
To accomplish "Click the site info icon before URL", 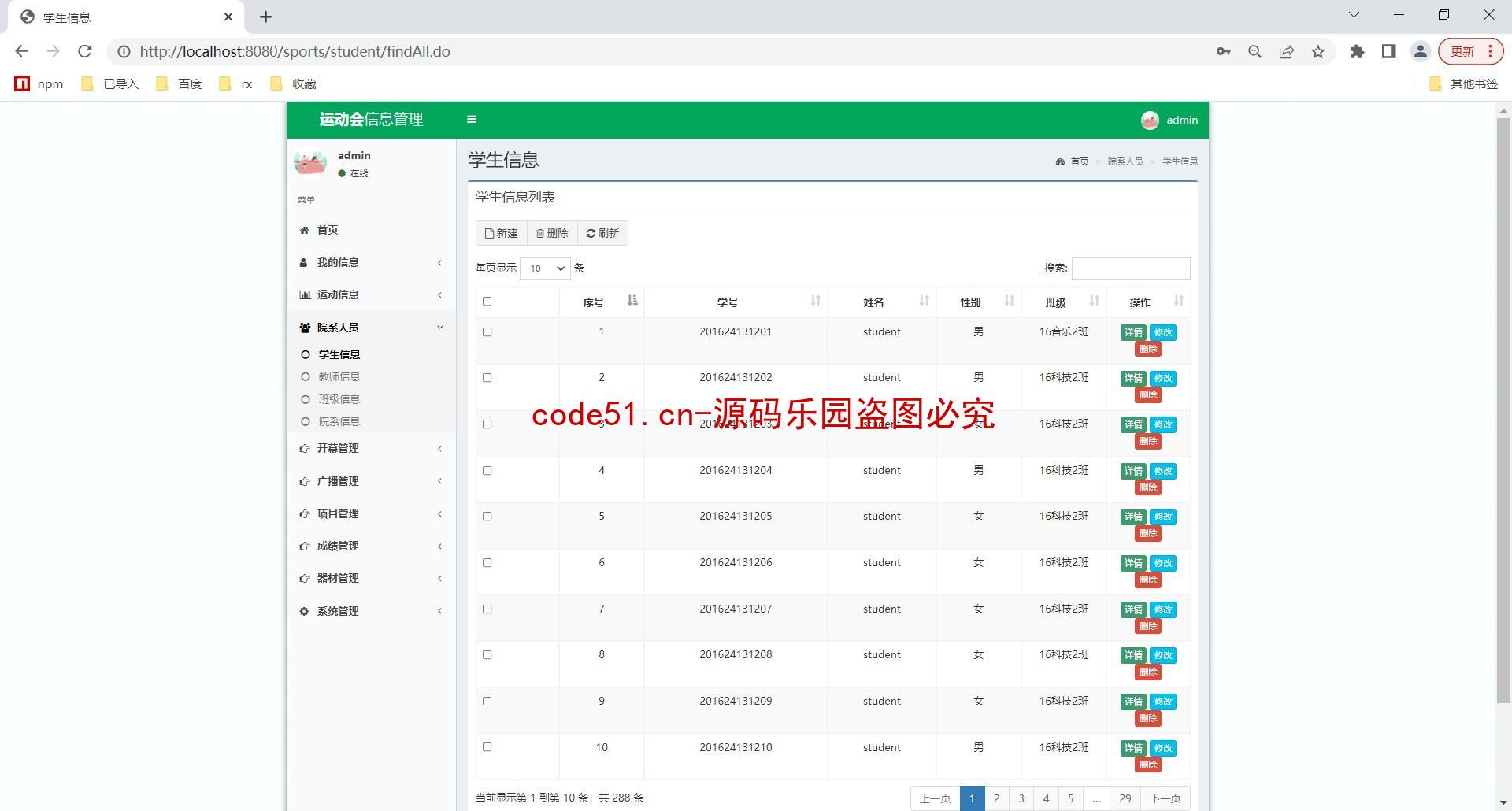I will tap(124, 52).
